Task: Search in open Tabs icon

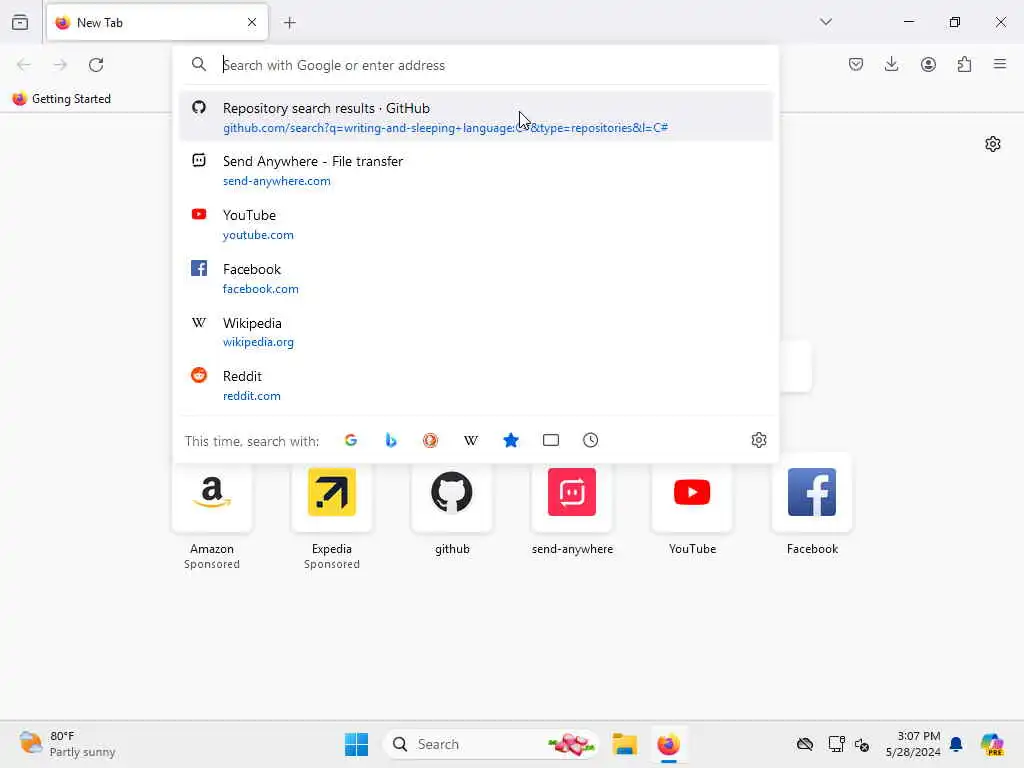Action: [551, 440]
